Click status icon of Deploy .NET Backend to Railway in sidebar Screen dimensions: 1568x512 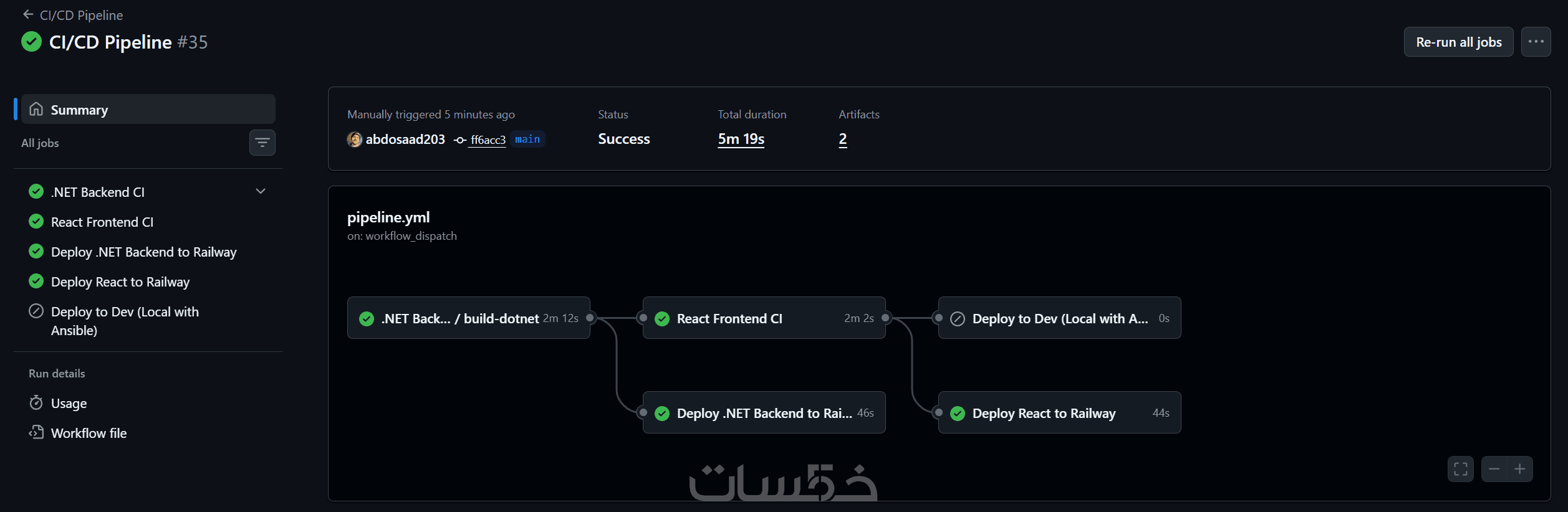(x=36, y=251)
